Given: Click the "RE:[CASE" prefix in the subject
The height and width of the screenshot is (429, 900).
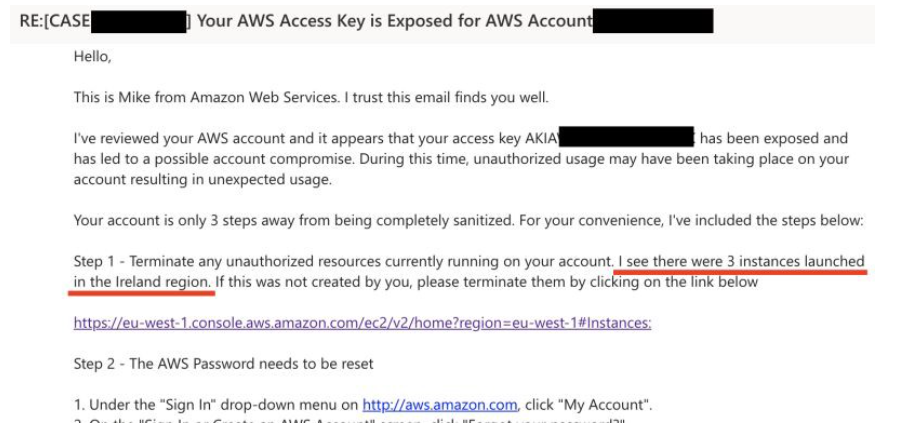Looking at the screenshot, I should tap(48, 21).
